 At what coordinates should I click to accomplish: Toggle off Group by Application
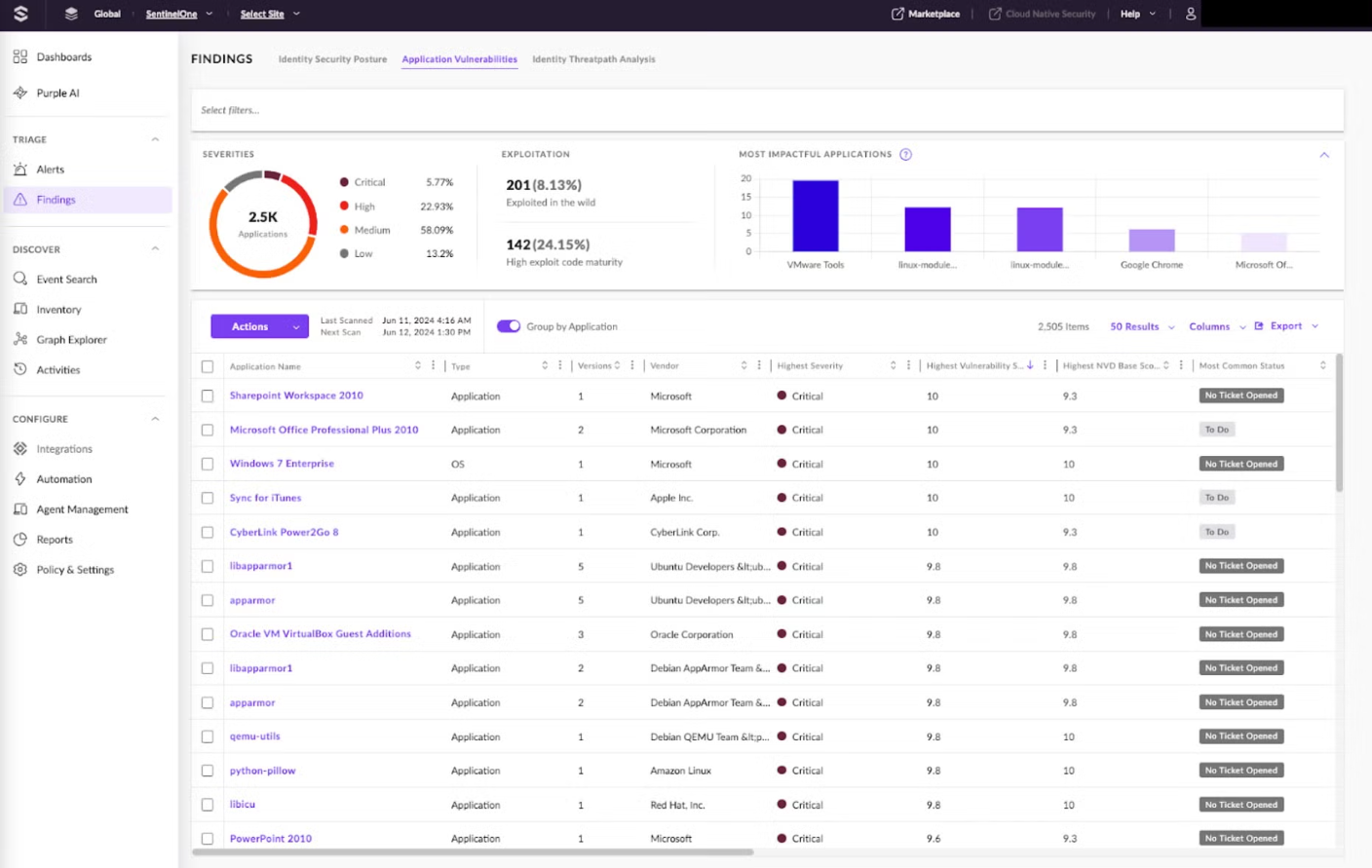[509, 326]
